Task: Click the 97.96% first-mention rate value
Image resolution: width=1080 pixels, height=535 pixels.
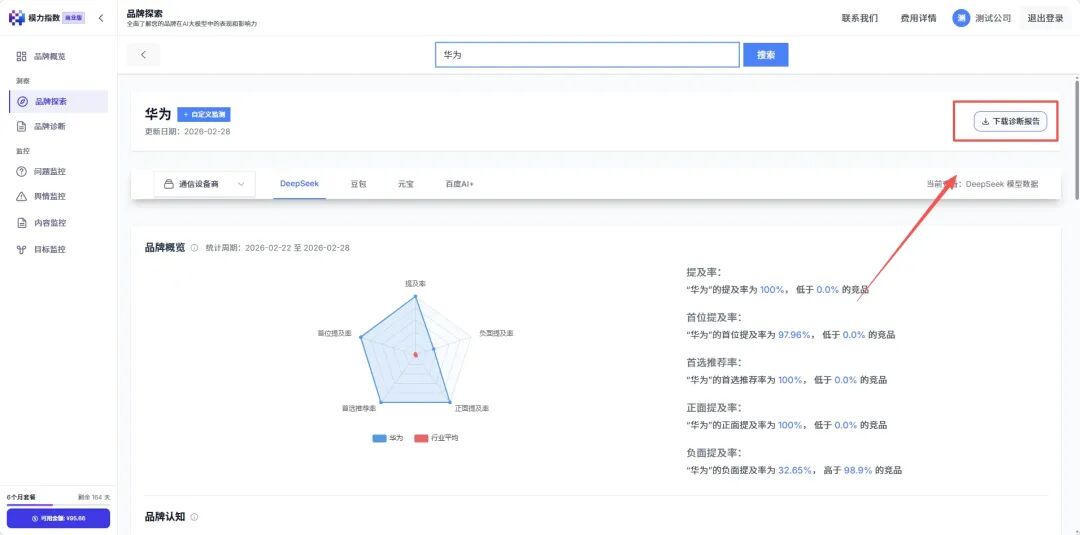Action: (794, 335)
